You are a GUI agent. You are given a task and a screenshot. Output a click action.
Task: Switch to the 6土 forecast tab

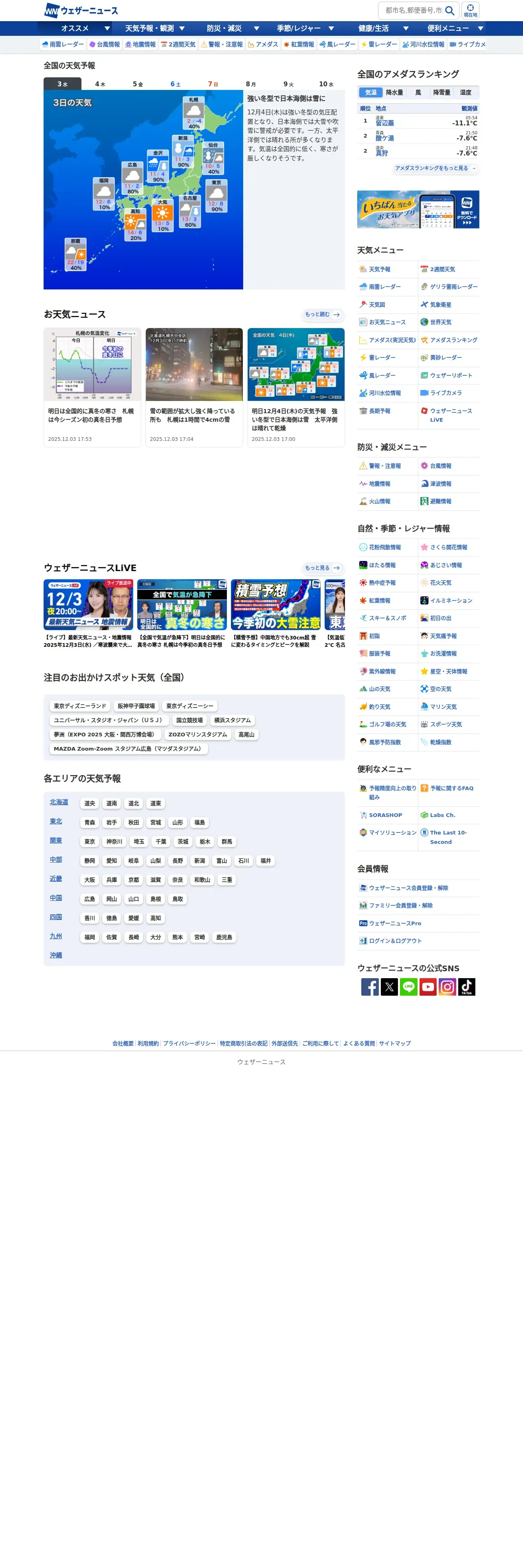pos(175,84)
